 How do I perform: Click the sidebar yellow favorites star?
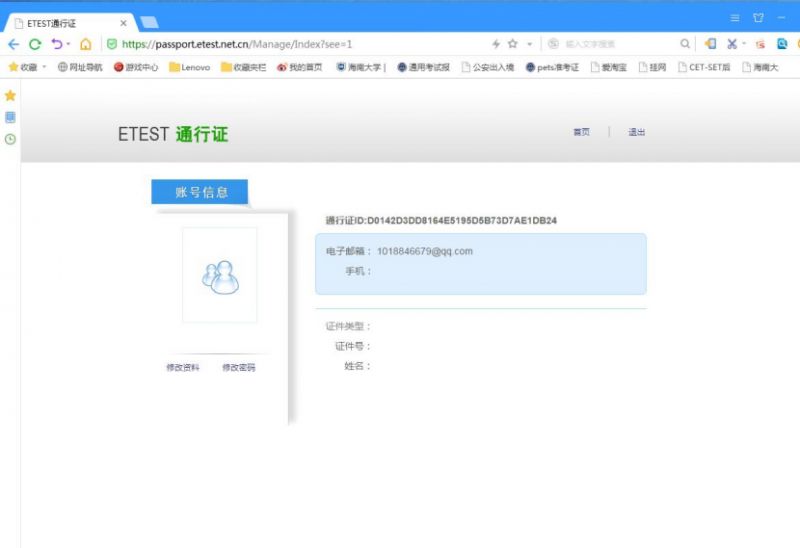[10, 95]
